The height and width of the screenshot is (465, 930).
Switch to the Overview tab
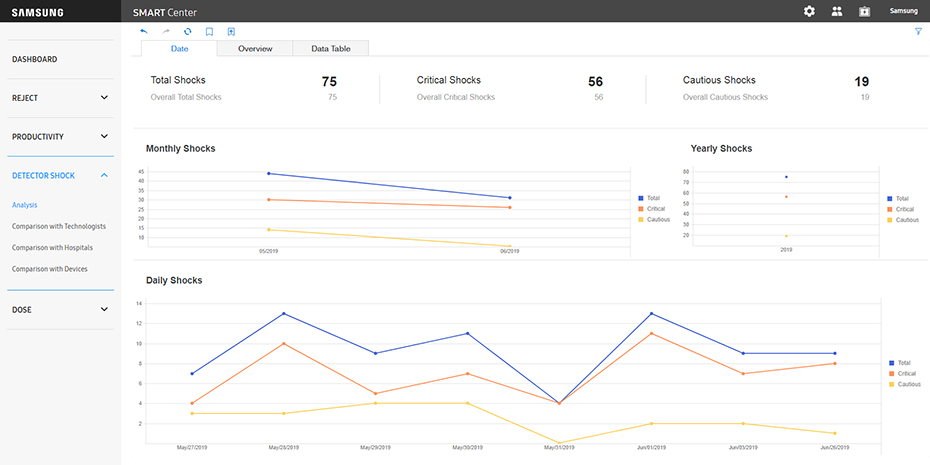255,48
